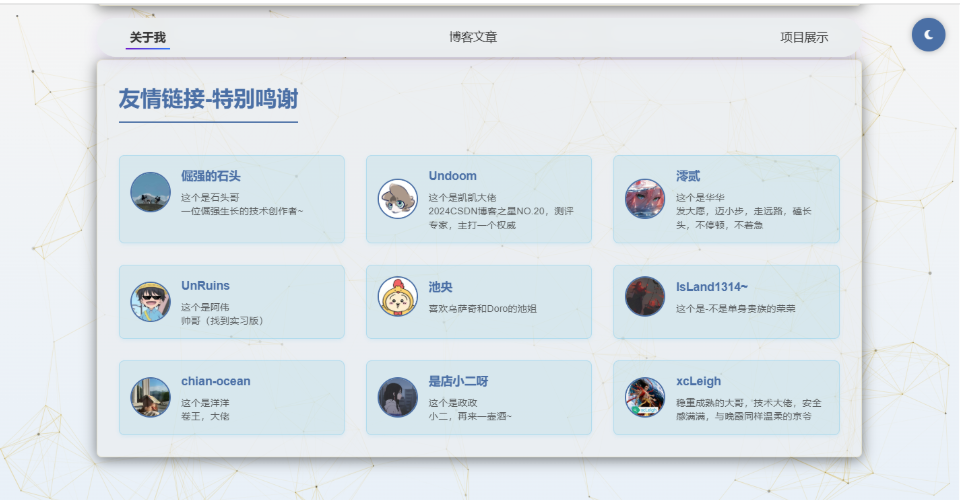
Task: Open the IsLand1314~ name link
Action: pos(711,286)
